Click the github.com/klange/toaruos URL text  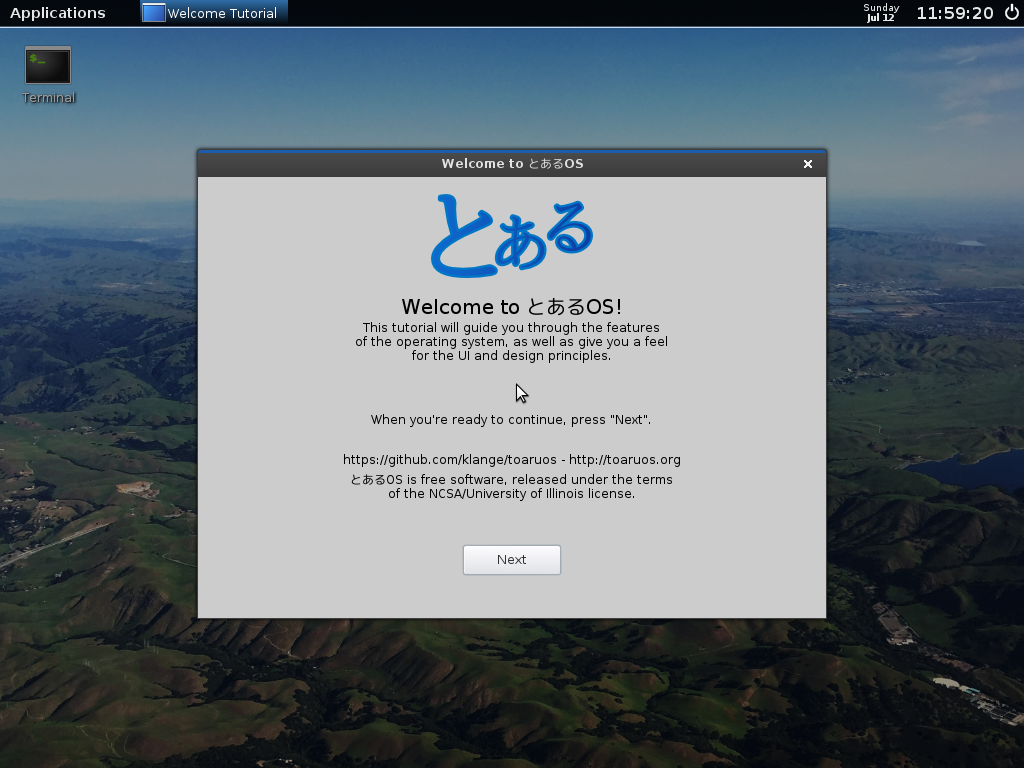450,460
